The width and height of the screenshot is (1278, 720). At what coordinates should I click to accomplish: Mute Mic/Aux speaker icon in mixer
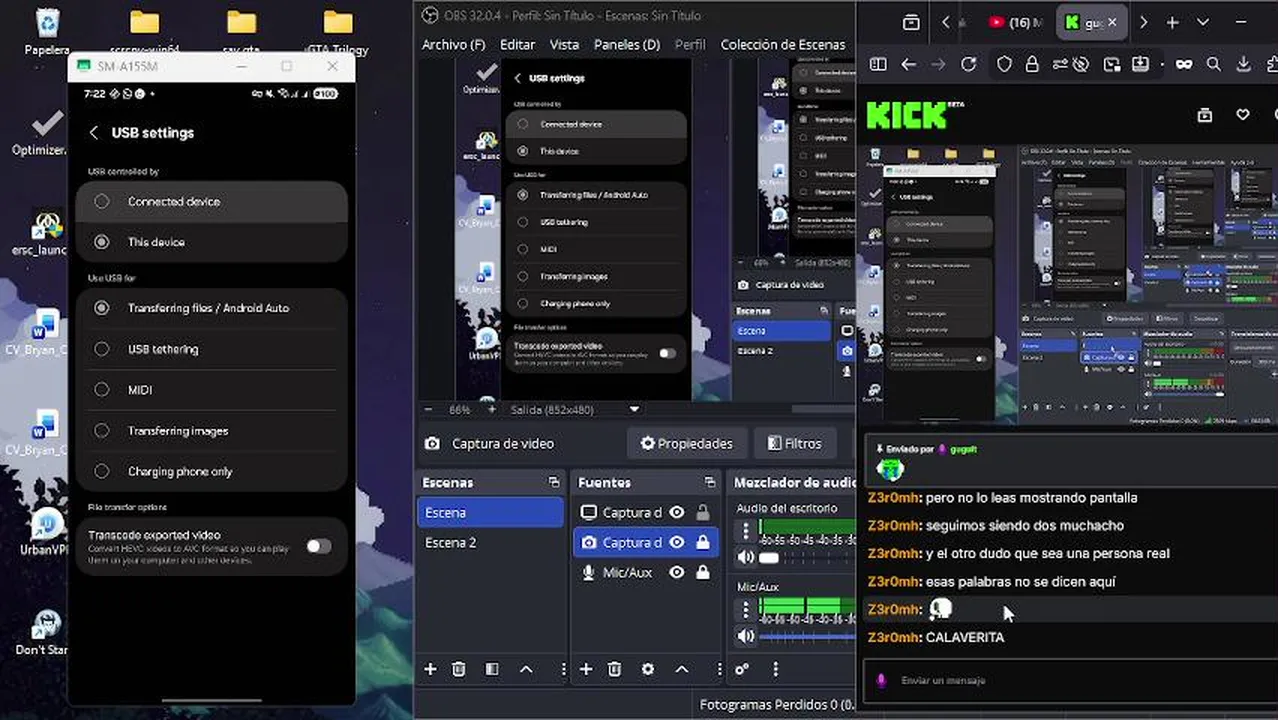[746, 635]
